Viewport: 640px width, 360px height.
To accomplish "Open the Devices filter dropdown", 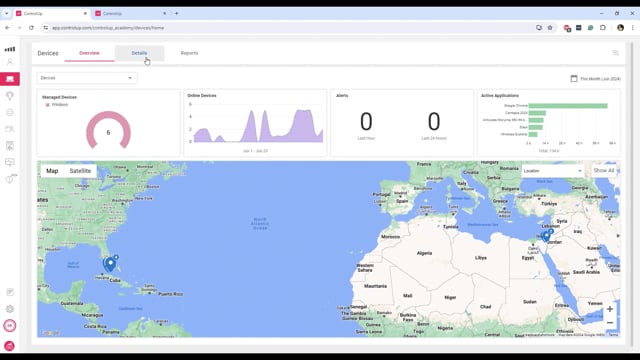I will point(87,78).
